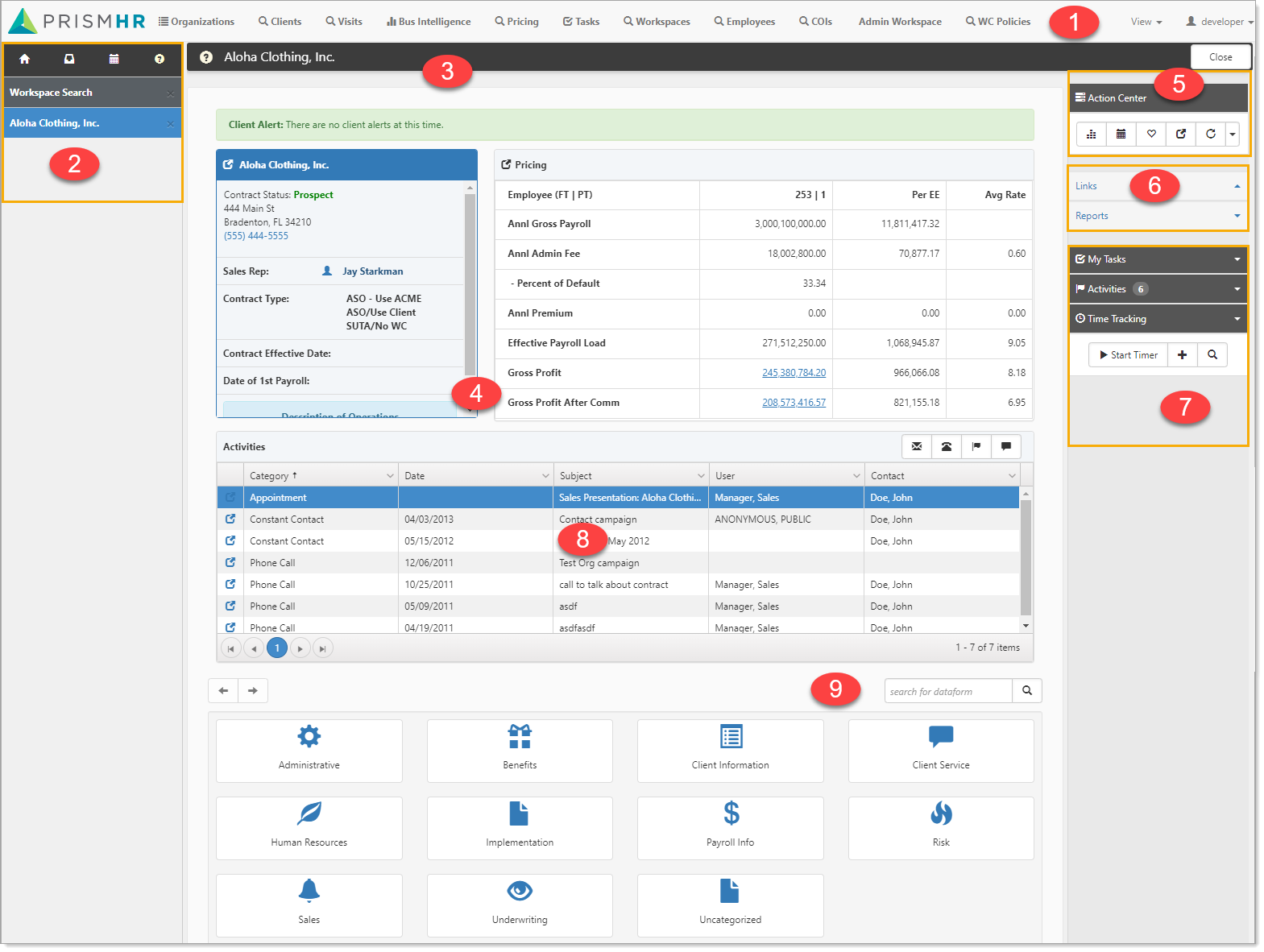Open the Action Center more-options caret
The width and height of the screenshot is (1264, 952).
click(1233, 134)
